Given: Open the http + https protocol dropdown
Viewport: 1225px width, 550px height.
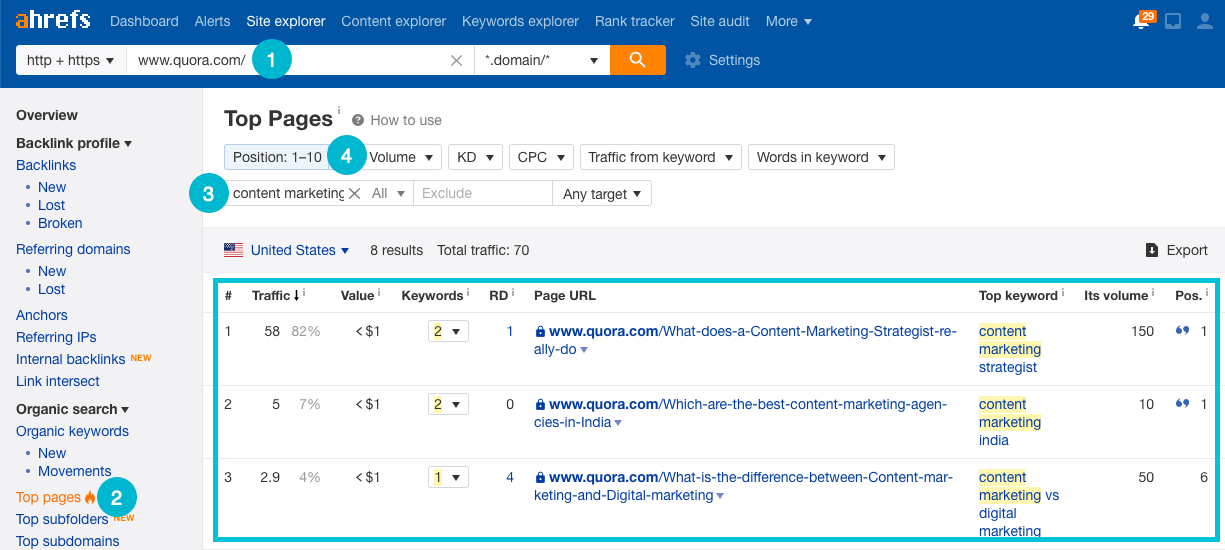Looking at the screenshot, I should coord(71,60).
